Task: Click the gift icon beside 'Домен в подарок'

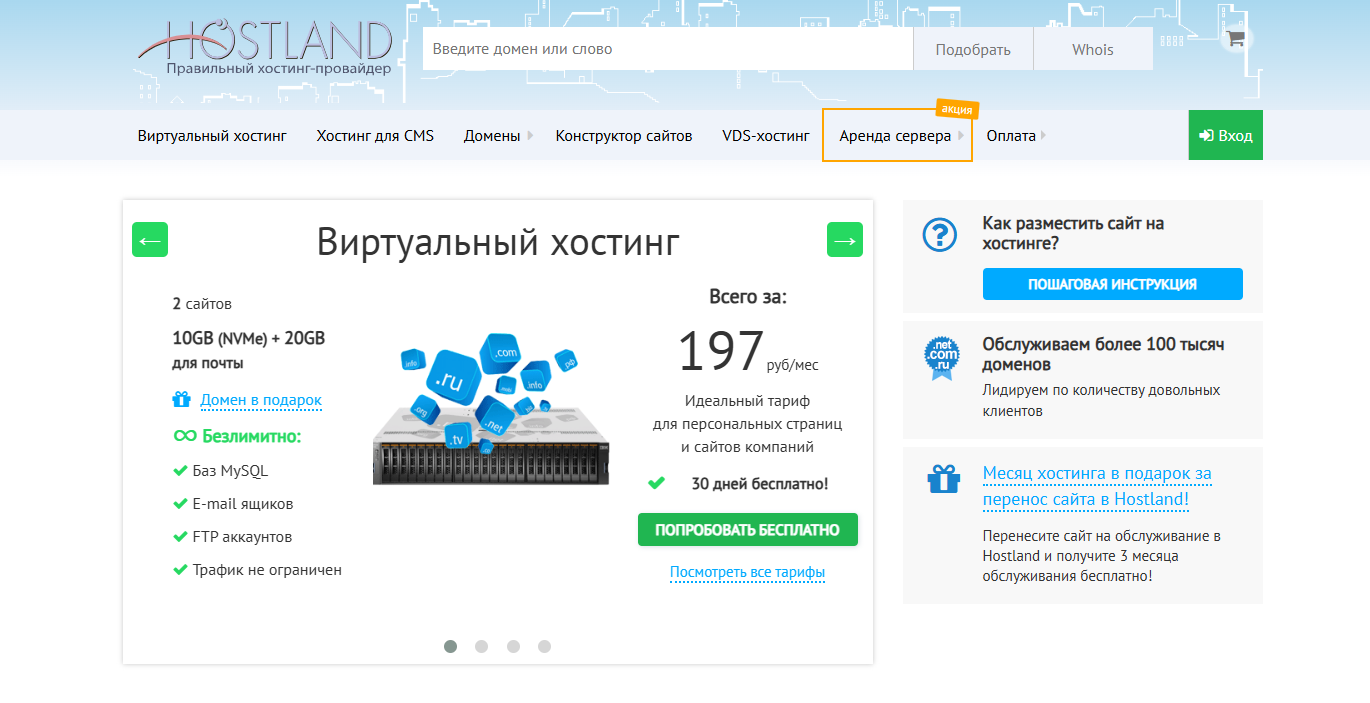Action: pos(181,400)
